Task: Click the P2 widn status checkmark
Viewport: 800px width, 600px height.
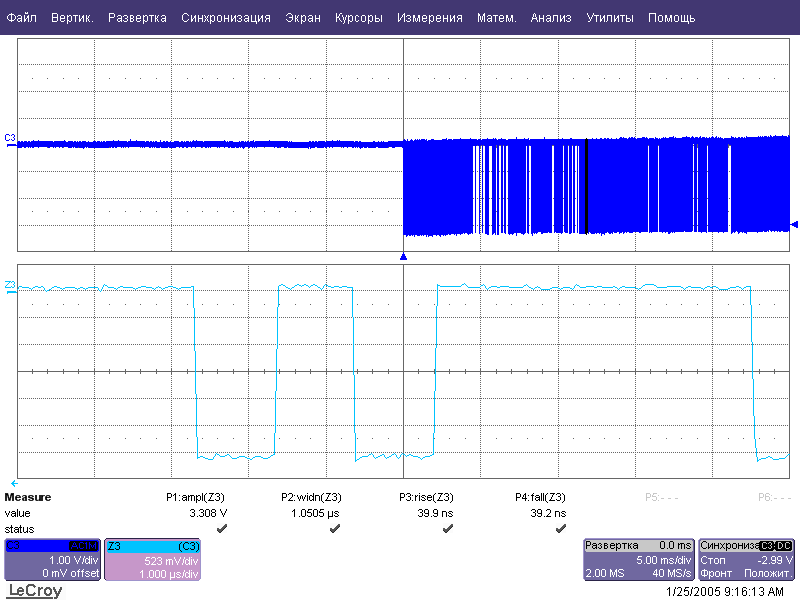Action: tap(335, 528)
